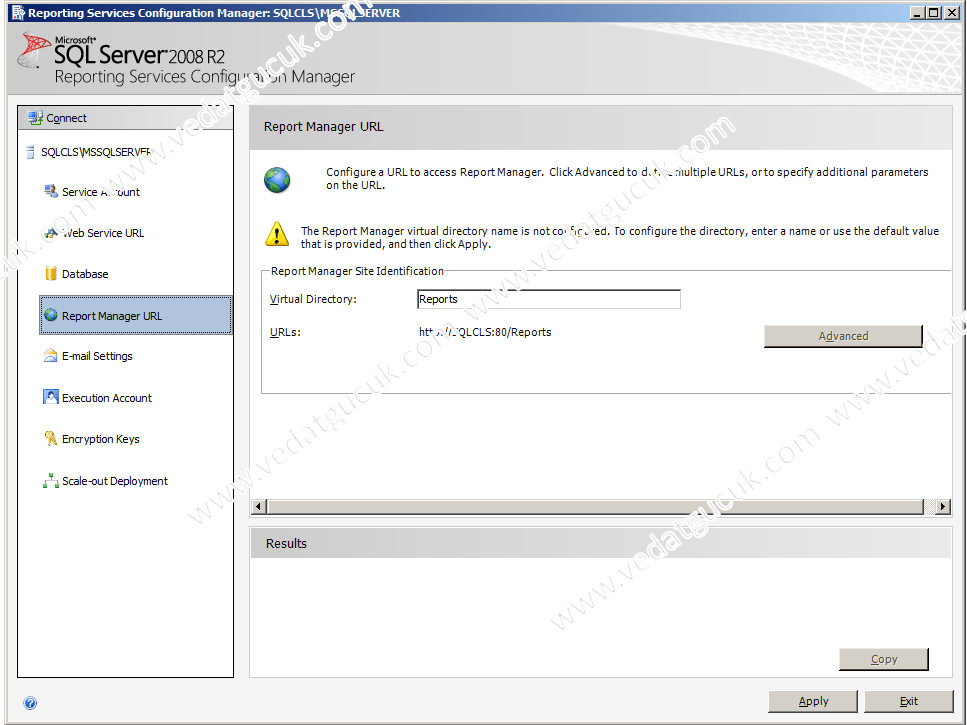This screenshot has height=725, width=967.
Task: Click the yellow warning triangle icon
Action: (x=277, y=234)
